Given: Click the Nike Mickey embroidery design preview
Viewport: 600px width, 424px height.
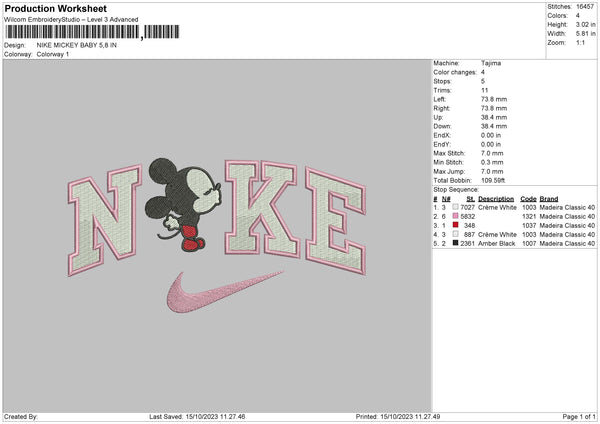Looking at the screenshot, I should pyautogui.click(x=217, y=236).
